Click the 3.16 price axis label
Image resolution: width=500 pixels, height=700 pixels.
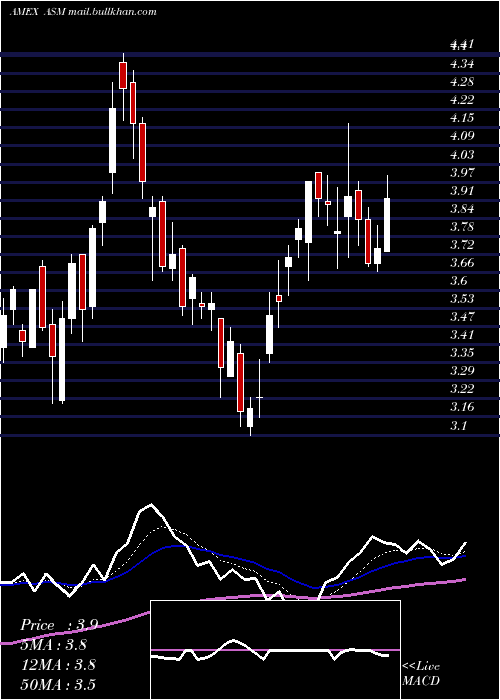coord(462,407)
